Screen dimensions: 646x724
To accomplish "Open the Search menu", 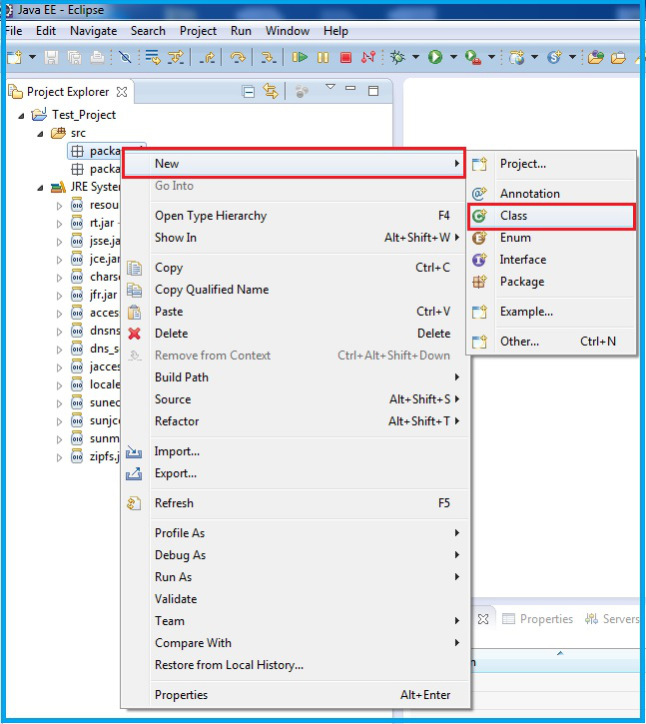I will (x=148, y=31).
